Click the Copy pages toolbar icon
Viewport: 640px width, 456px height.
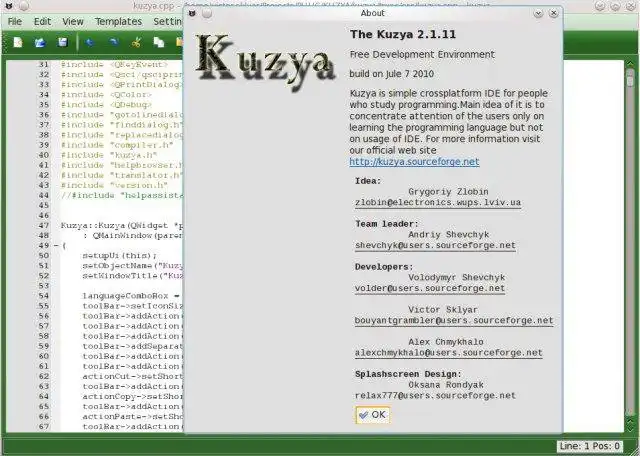pos(159,42)
